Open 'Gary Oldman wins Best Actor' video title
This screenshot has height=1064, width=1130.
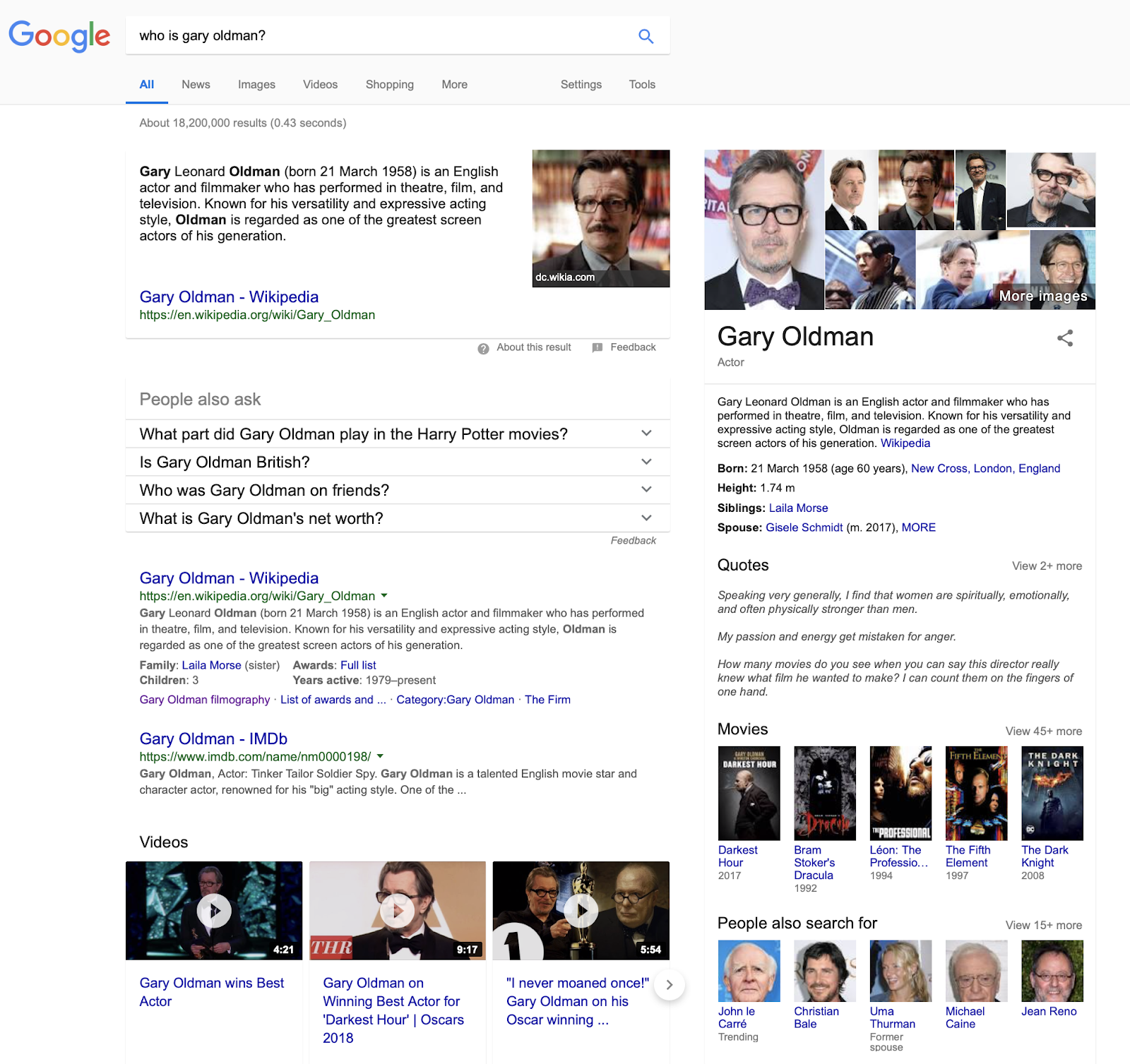coord(212,992)
